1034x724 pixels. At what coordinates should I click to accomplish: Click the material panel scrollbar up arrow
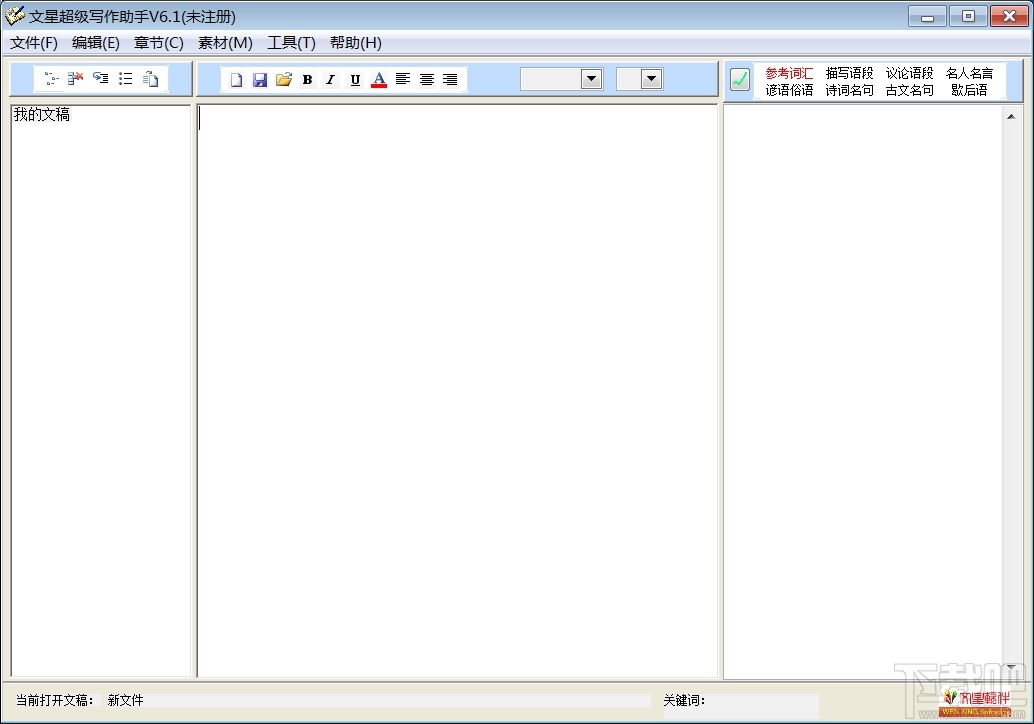(x=1011, y=117)
